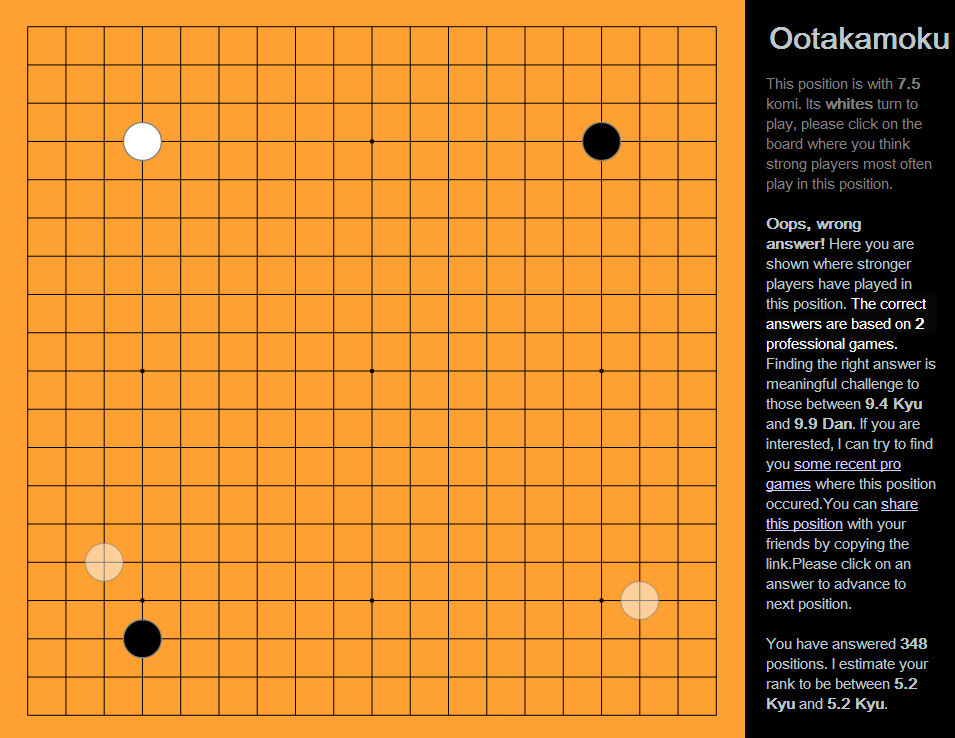This screenshot has height=738, width=955.
Task: Click the Ootakamoku page title
Action: (x=858, y=38)
